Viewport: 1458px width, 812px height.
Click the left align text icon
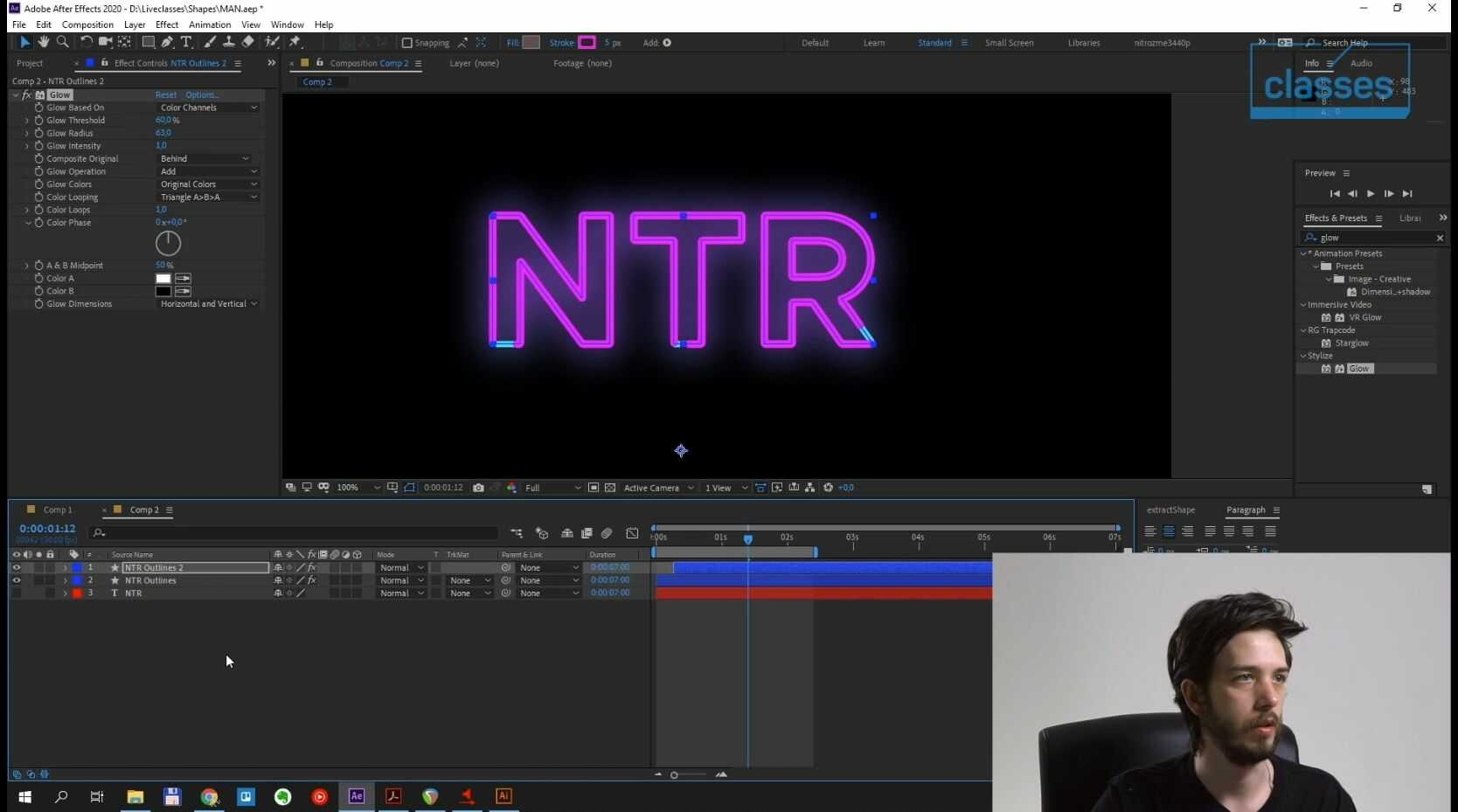pos(1150,531)
